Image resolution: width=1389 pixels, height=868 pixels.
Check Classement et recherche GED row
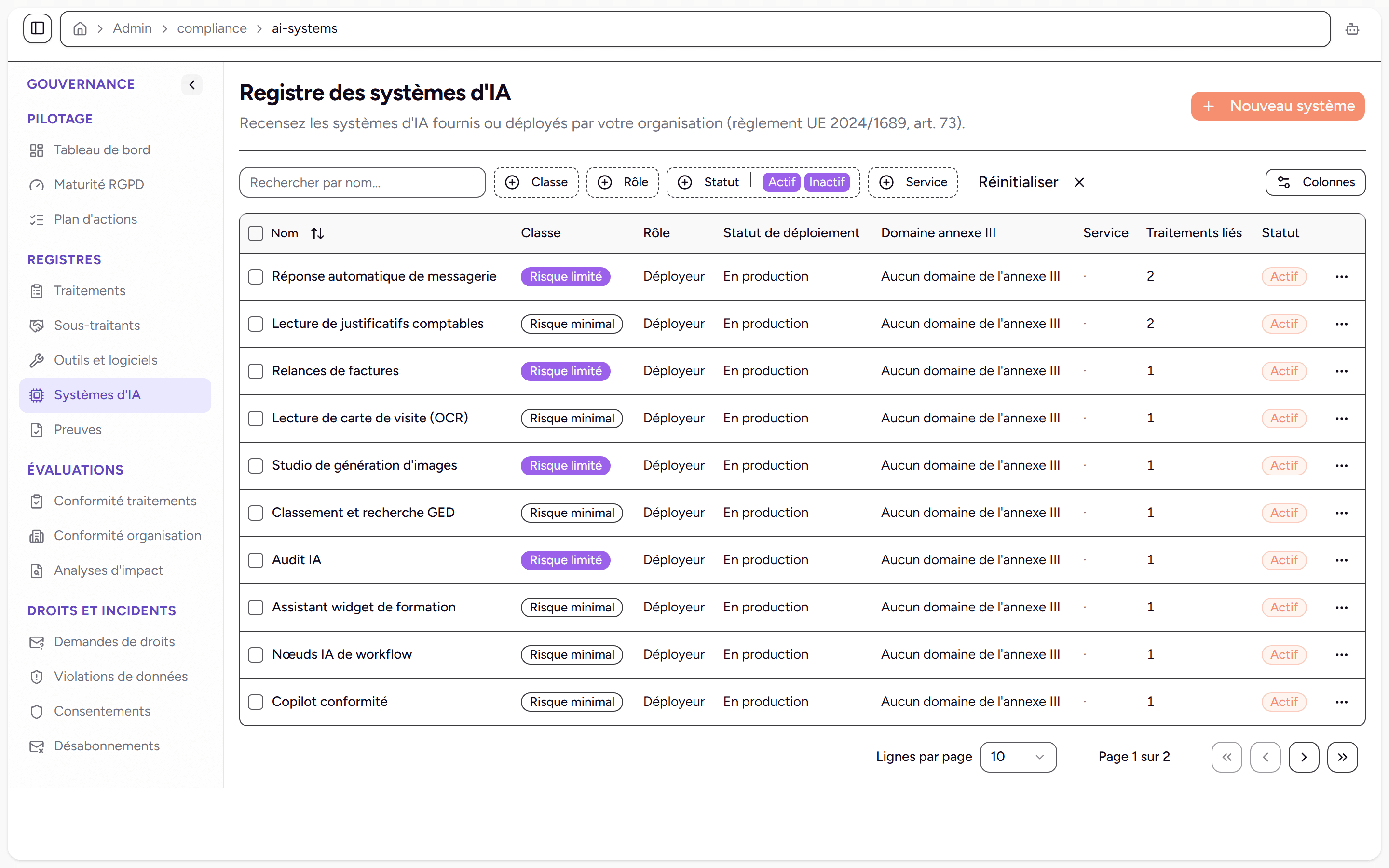[x=256, y=513]
